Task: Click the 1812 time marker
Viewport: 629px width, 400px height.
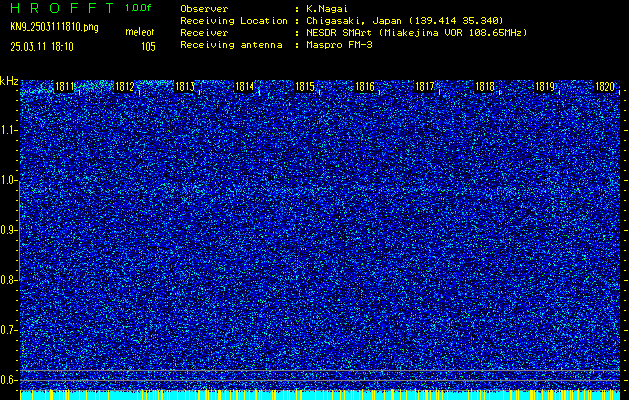Action: (x=124, y=87)
